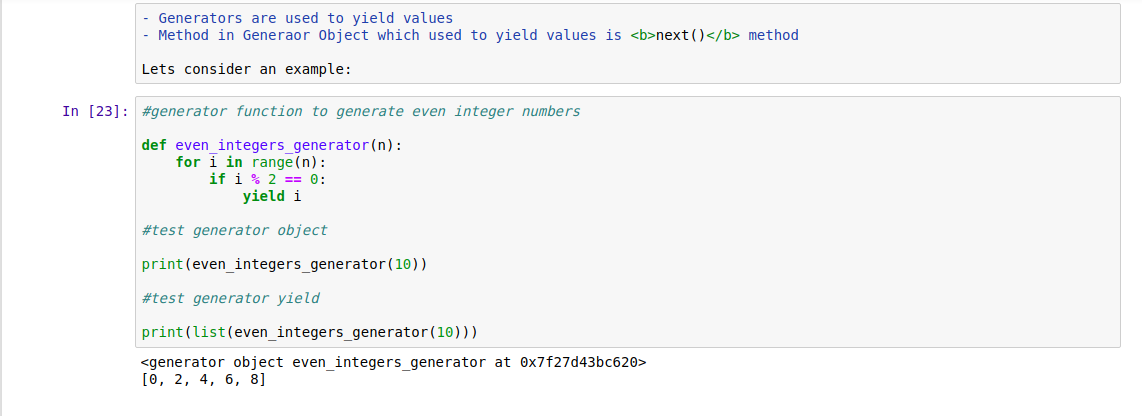Click the '#test generator object' comment

click(235, 230)
